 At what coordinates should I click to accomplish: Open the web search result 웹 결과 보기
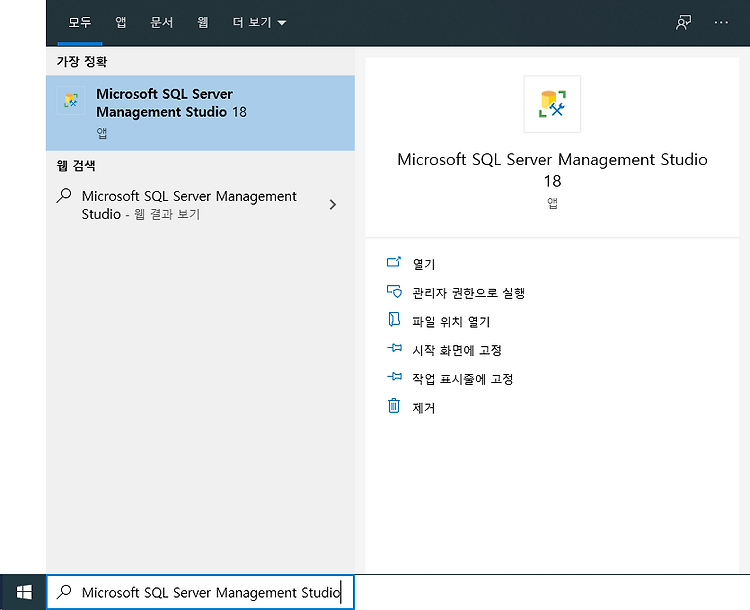click(200, 205)
